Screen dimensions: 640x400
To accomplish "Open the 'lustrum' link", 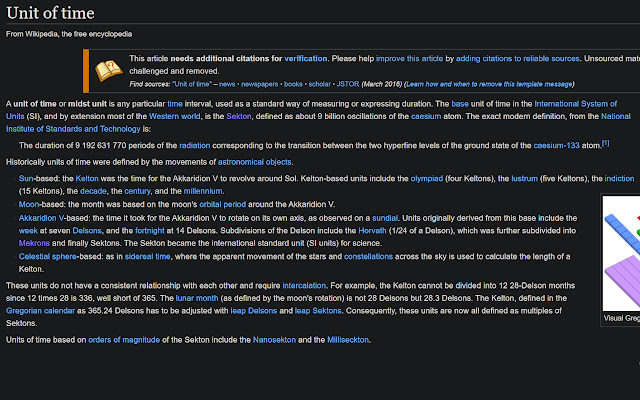I will [x=524, y=178].
